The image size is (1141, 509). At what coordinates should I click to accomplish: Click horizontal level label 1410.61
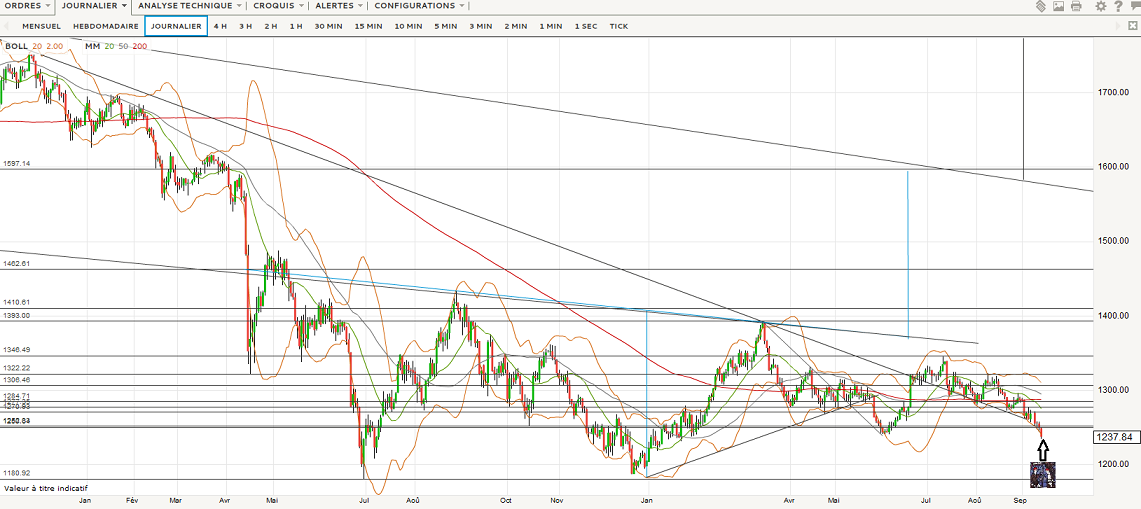pos(17,302)
